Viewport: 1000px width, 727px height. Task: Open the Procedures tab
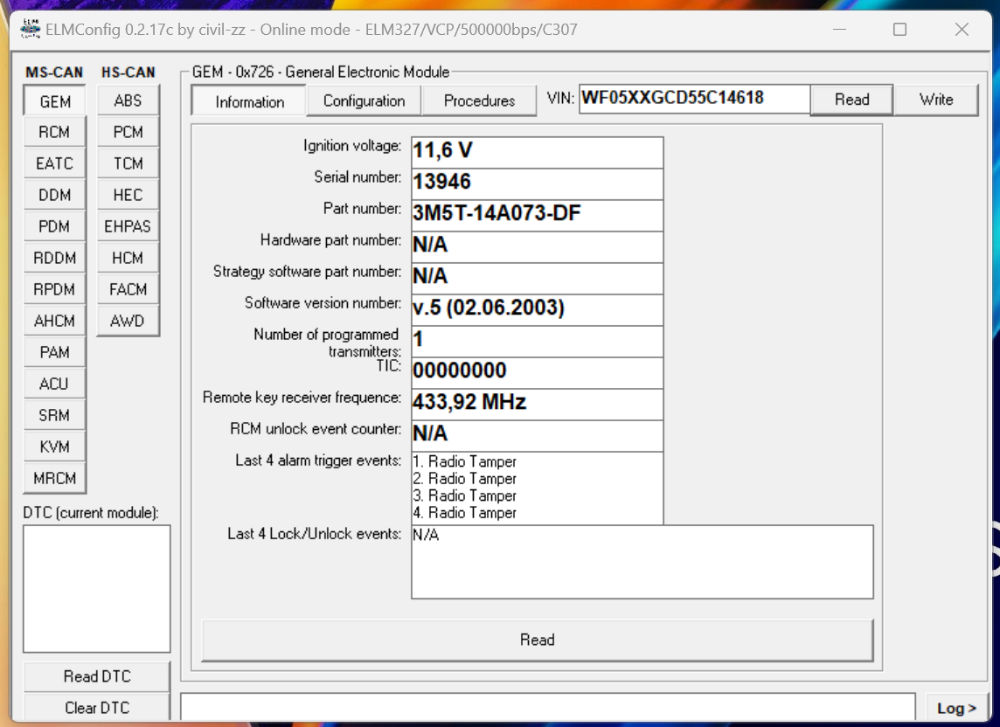tap(479, 101)
